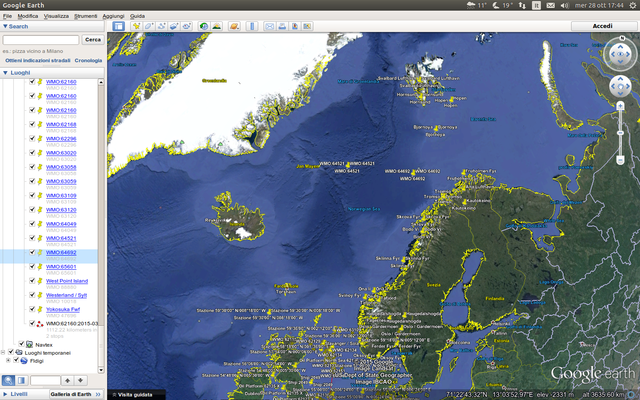The image size is (640, 400).
Task: Open the Ottieni indicazioni stradali link
Action: [x=38, y=60]
